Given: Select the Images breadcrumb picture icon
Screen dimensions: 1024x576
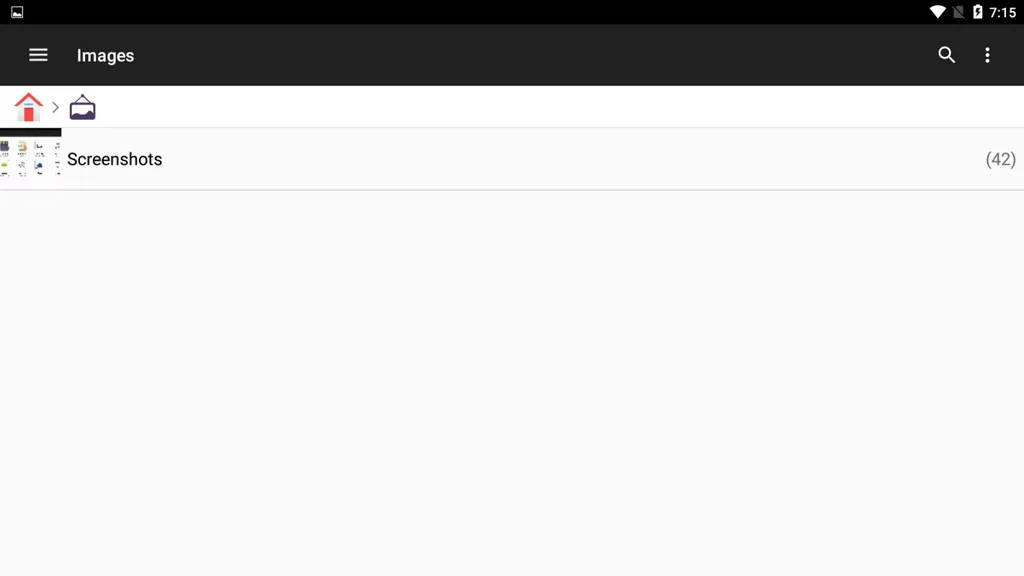Looking at the screenshot, I should (x=82, y=107).
